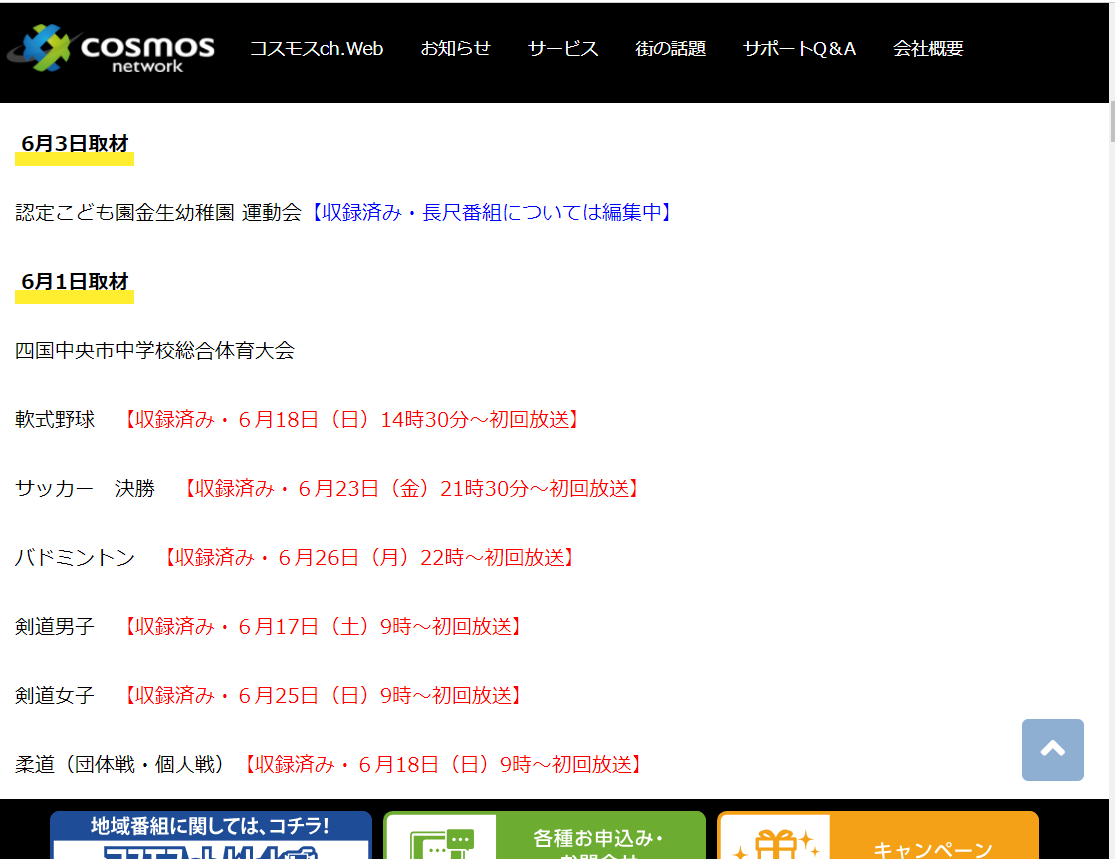The height and width of the screenshot is (859, 1115).
Task: Click the 軟式野球 6月18日 broadcast text
Action: pos(349,420)
